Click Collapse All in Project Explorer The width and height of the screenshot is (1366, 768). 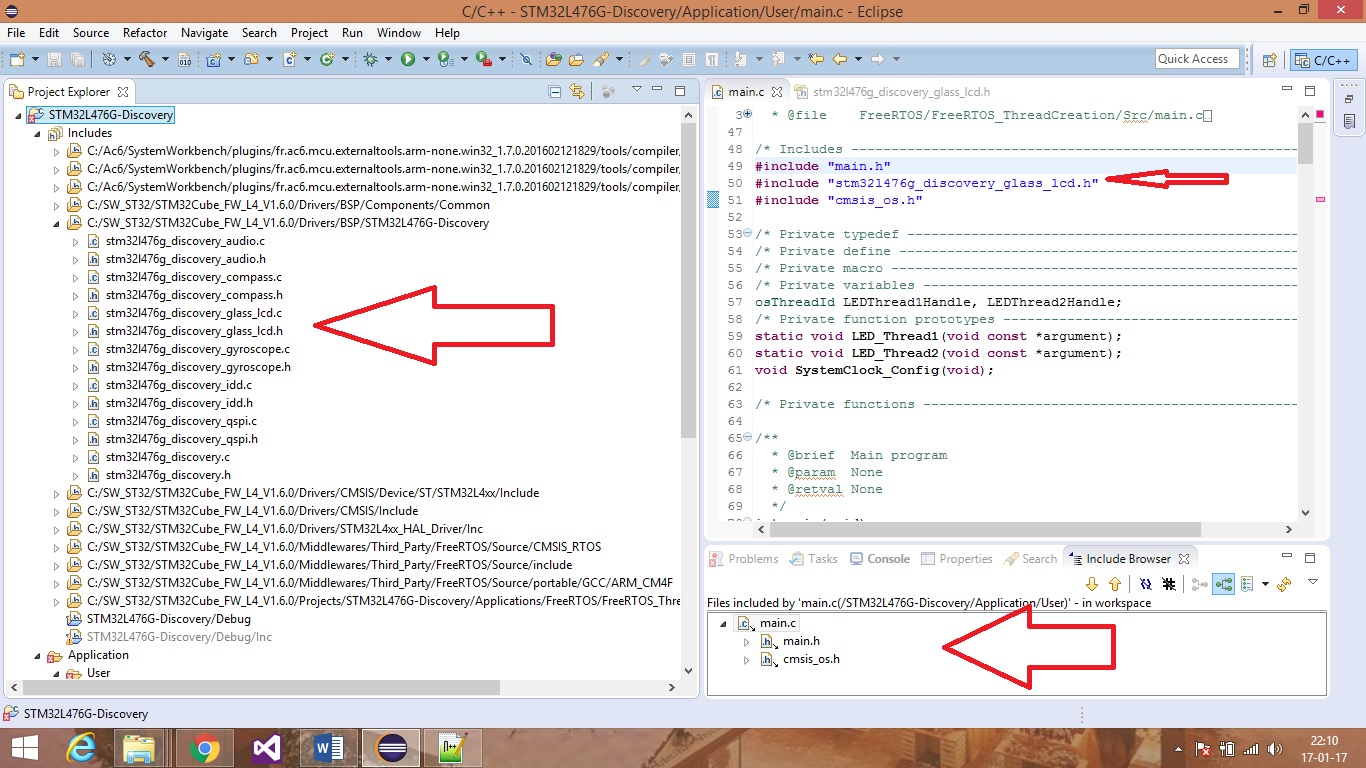point(555,92)
